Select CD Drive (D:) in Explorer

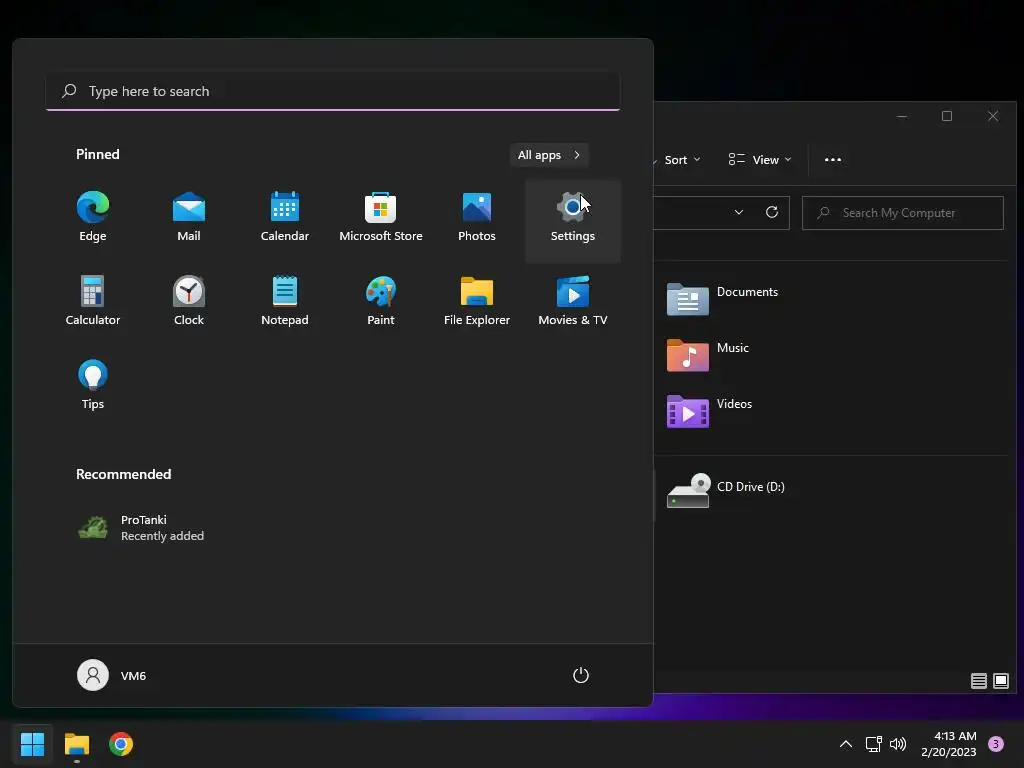point(726,490)
